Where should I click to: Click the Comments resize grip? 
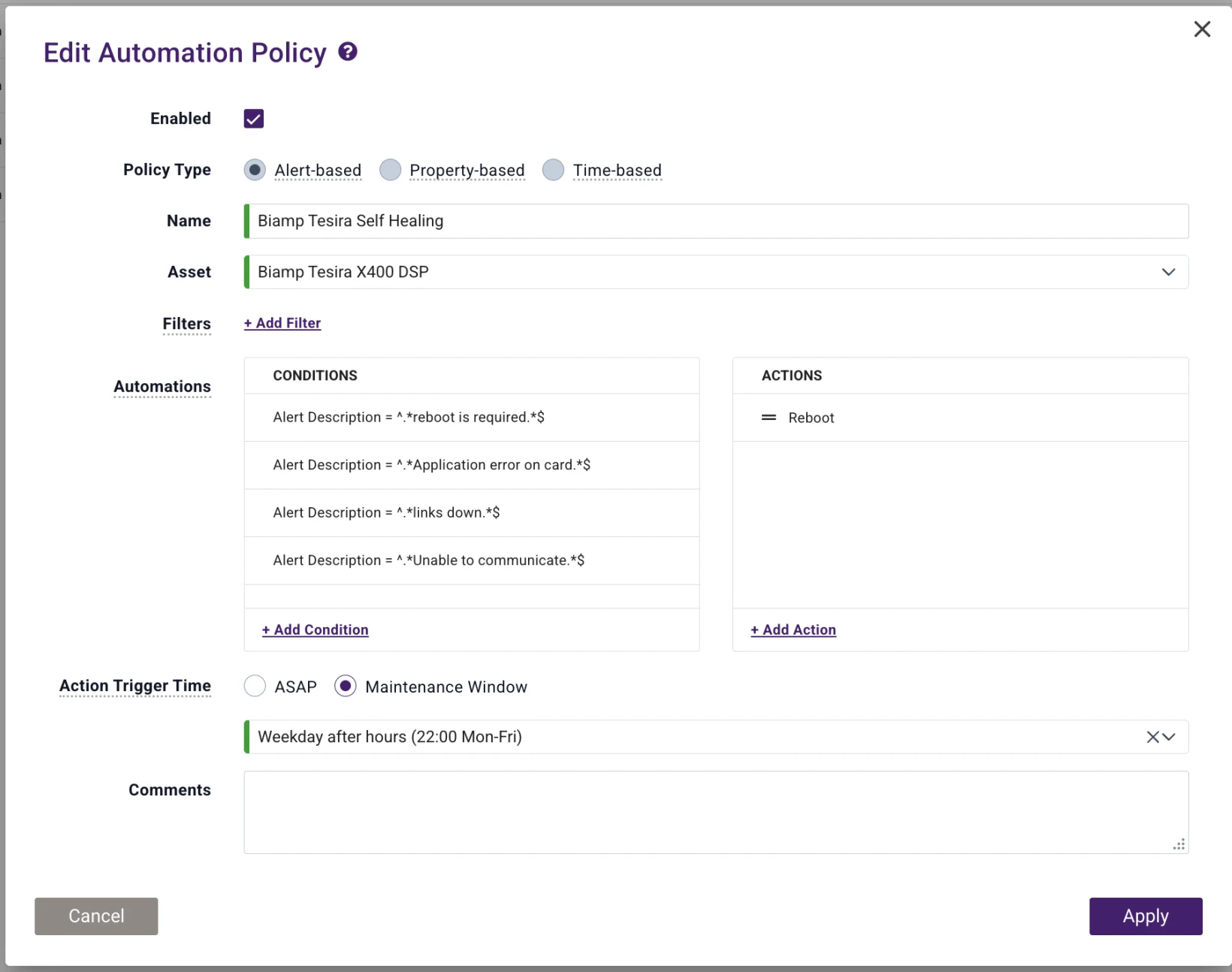tap(1179, 844)
